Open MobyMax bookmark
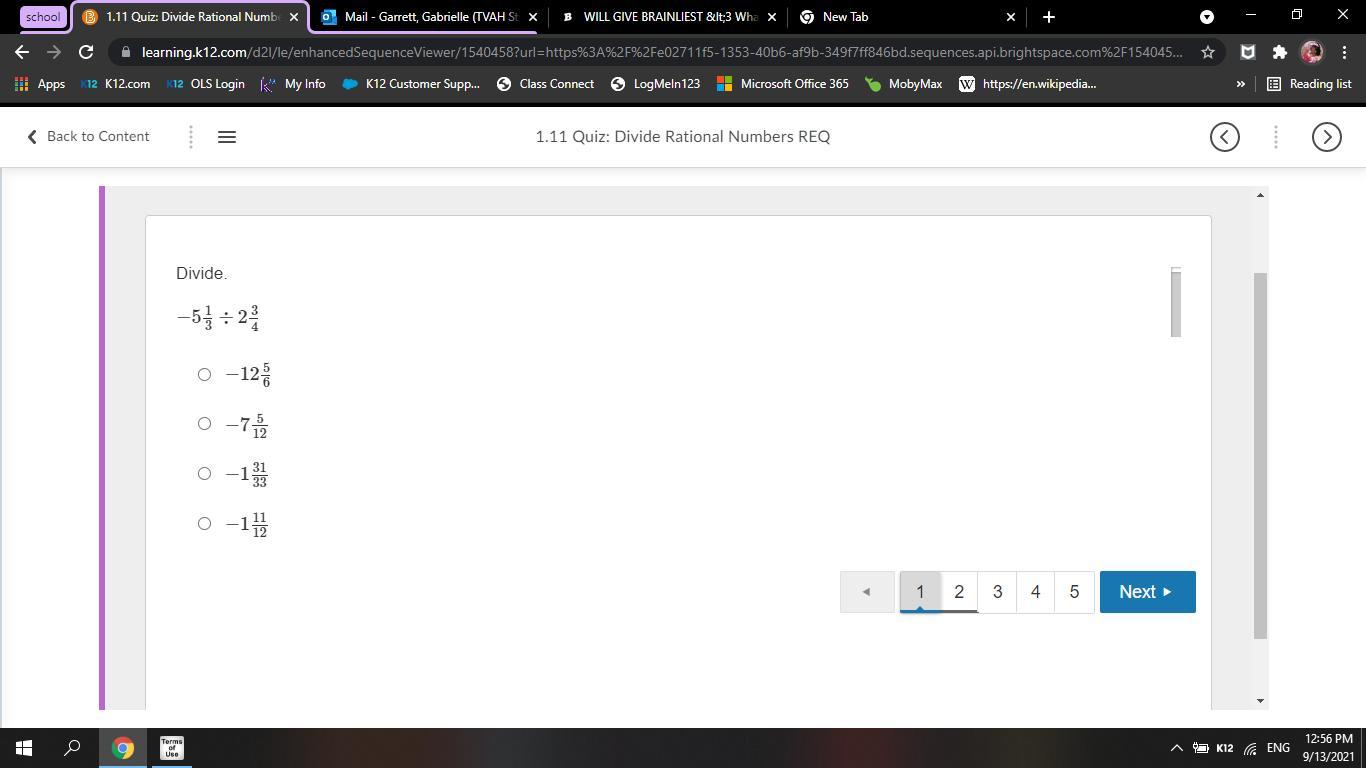1366x768 pixels. point(904,84)
